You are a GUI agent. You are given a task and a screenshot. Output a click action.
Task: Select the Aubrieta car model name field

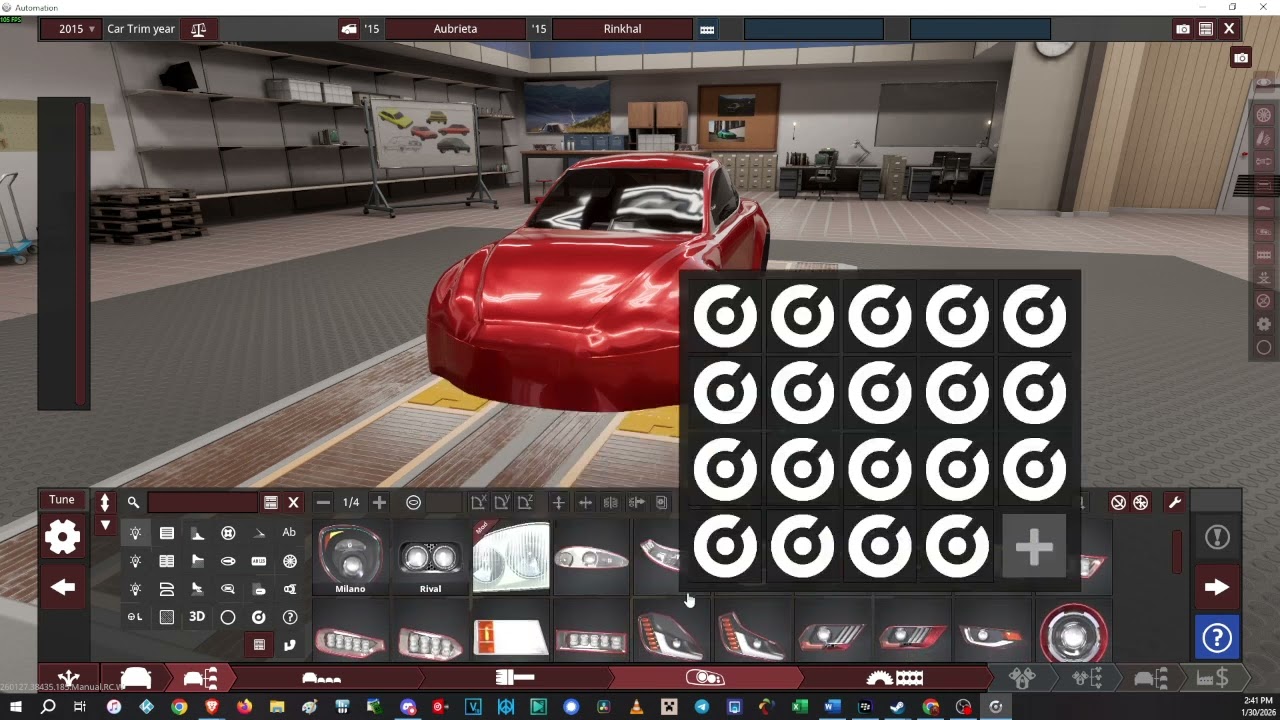tap(455, 29)
